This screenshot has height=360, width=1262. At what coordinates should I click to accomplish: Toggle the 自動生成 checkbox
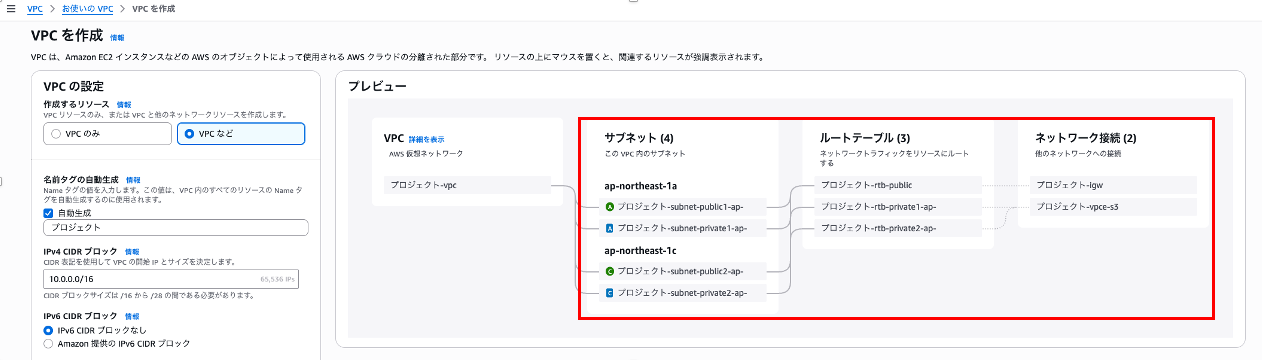tap(49, 212)
